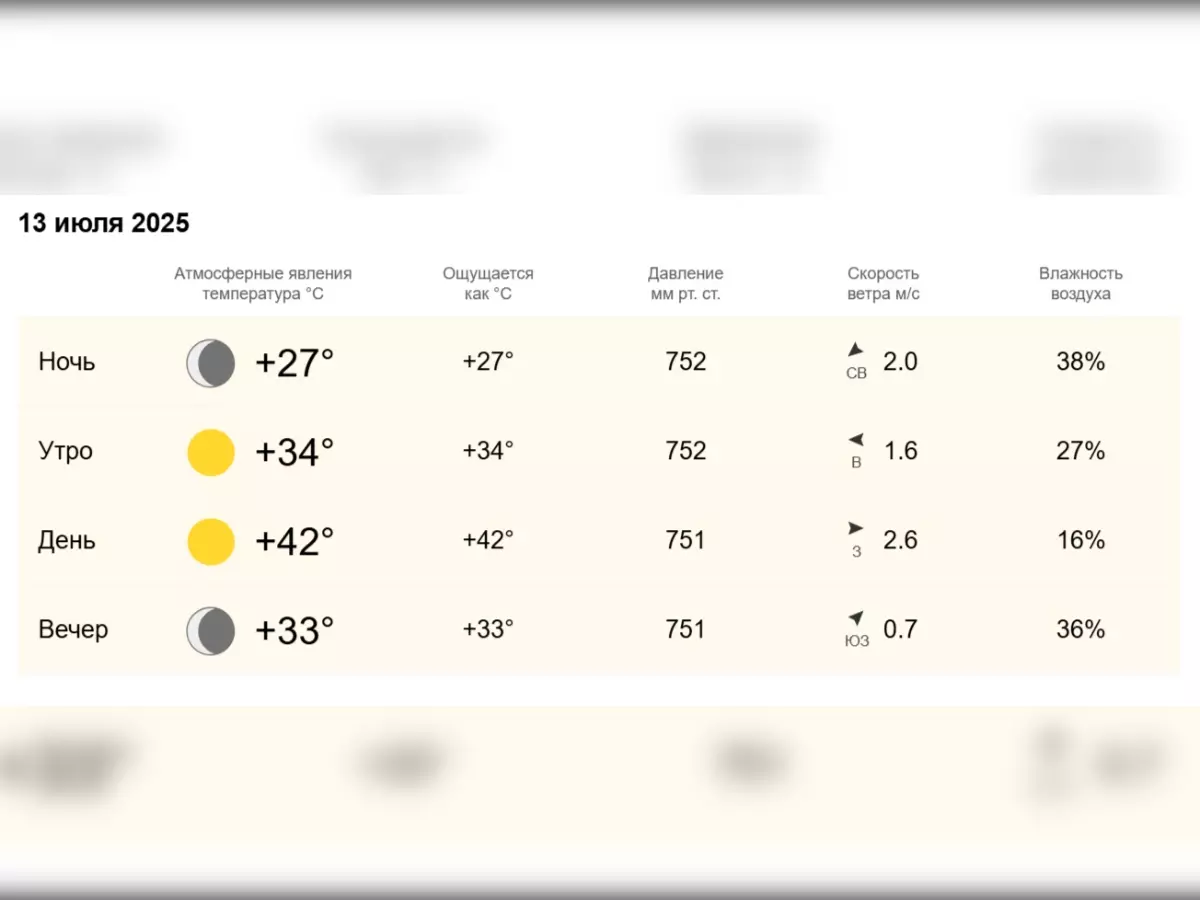Click the Влажность воздуха column header
1200x900 pixels.
[1080, 284]
